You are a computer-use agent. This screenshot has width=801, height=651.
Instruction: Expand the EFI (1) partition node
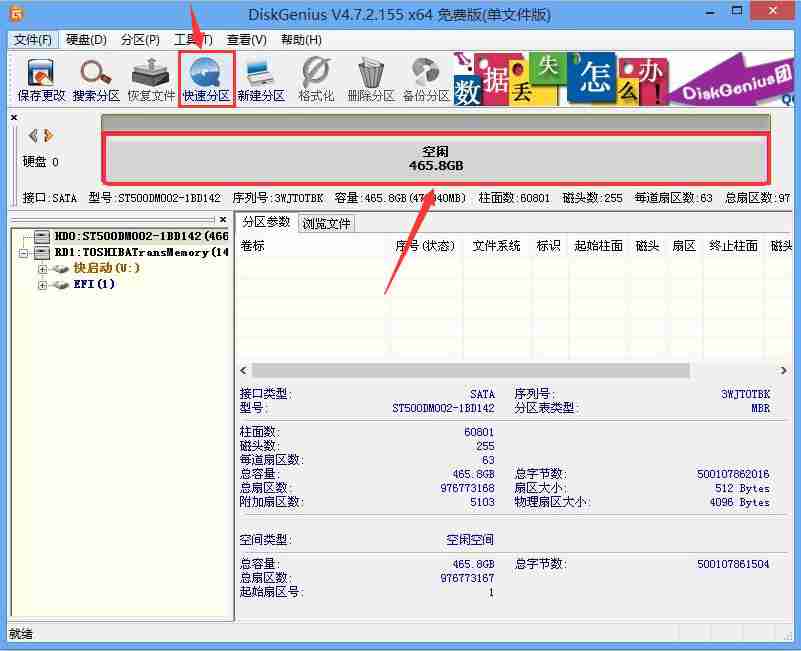point(42,285)
